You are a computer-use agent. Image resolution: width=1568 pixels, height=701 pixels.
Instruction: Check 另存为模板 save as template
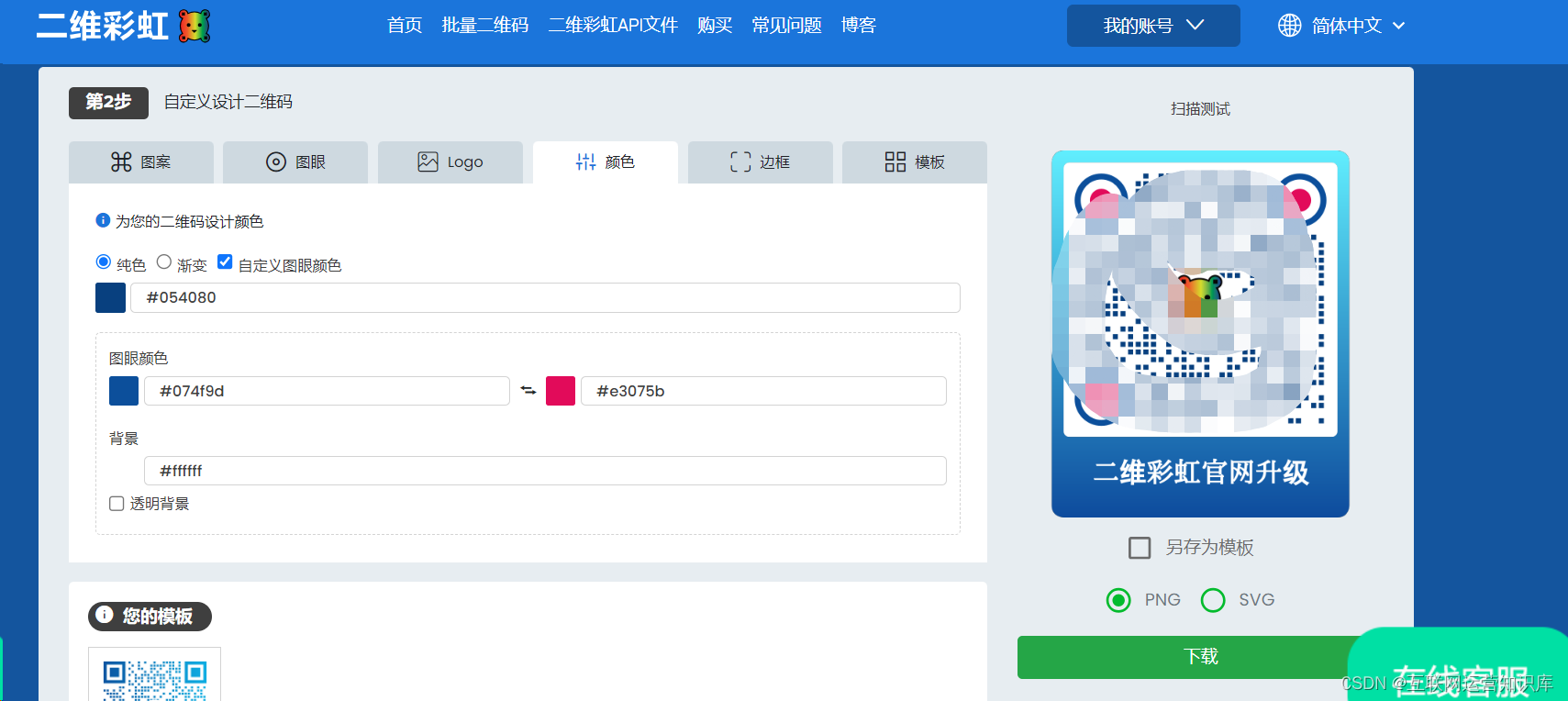[1140, 548]
